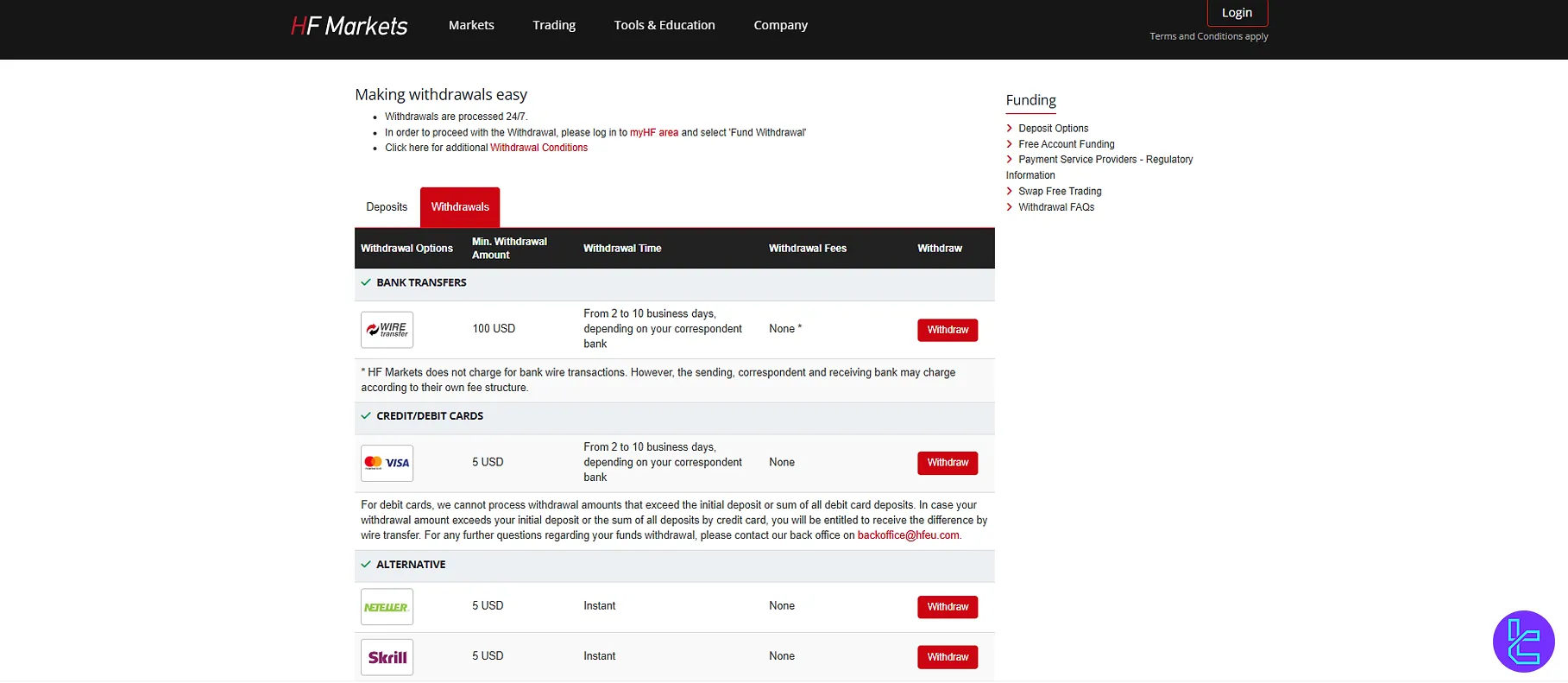
Task: Open the Withdrawal Conditions link
Action: click(538, 148)
